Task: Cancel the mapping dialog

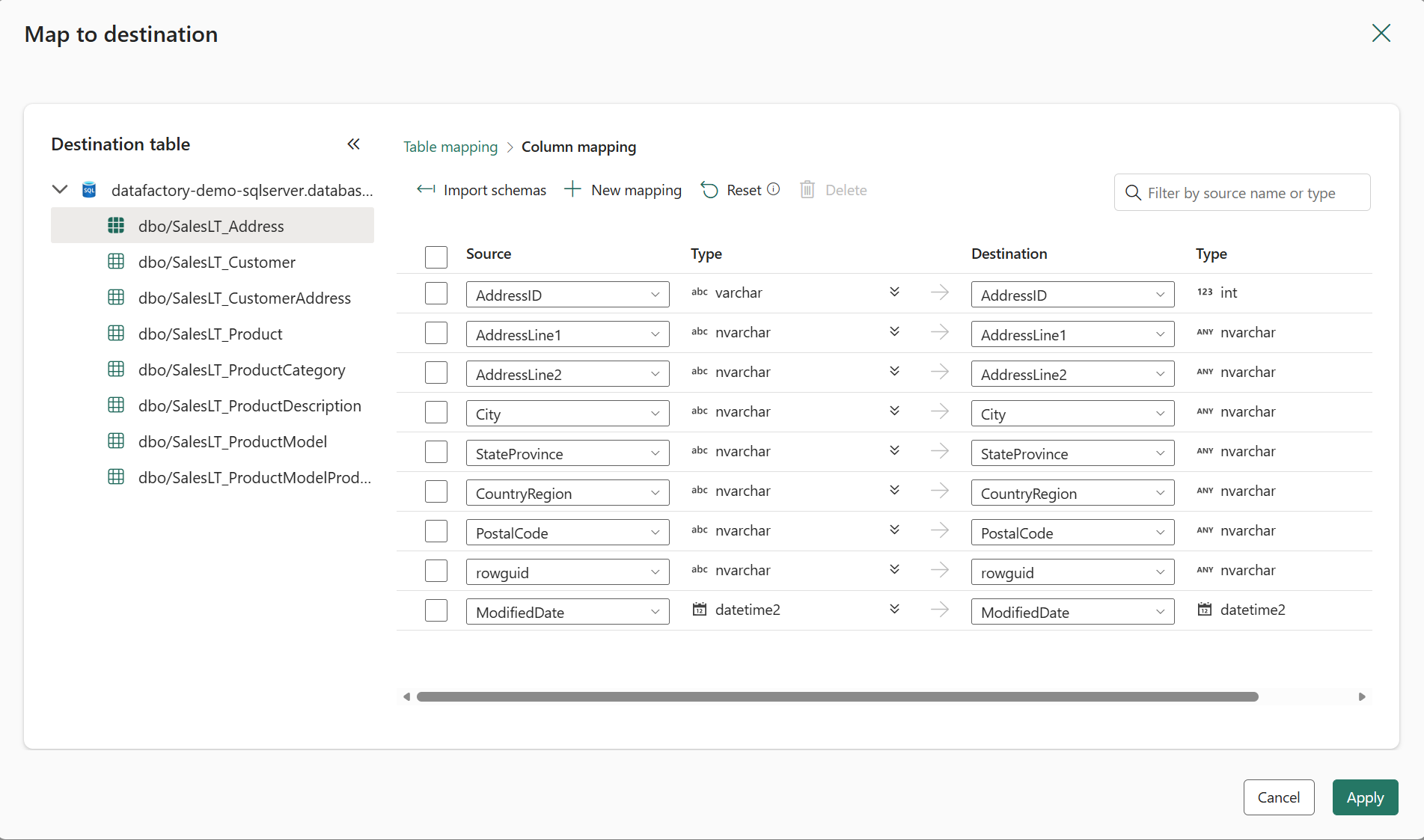Action: click(x=1278, y=797)
